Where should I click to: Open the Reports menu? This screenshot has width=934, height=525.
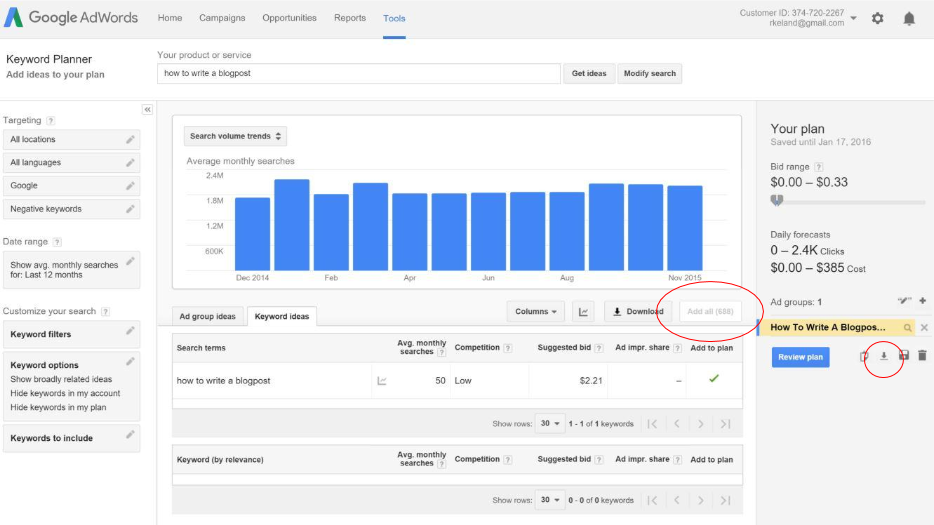(350, 18)
